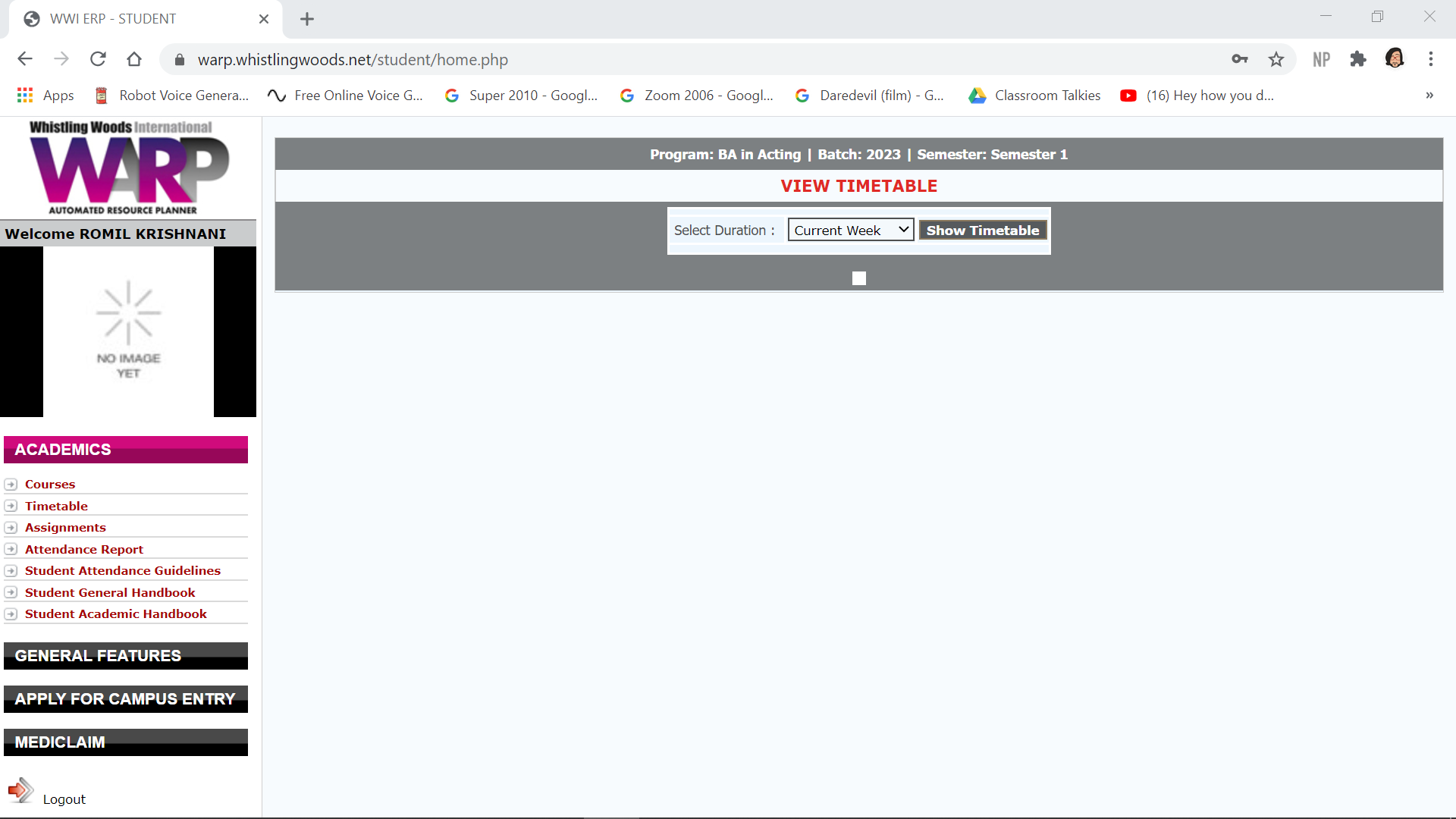Click the browser reload icon
This screenshot has width=1456, height=819.
[x=98, y=59]
